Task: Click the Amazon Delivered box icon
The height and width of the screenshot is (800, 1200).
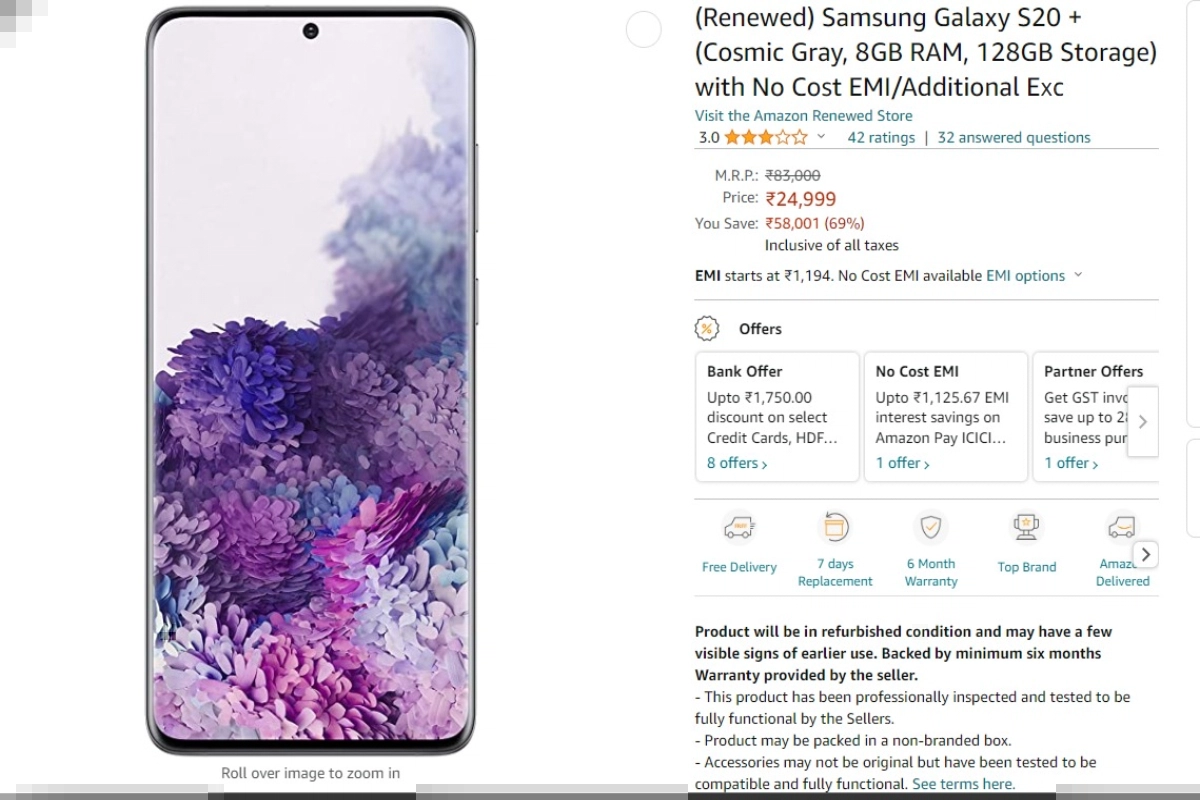Action: tap(1121, 526)
